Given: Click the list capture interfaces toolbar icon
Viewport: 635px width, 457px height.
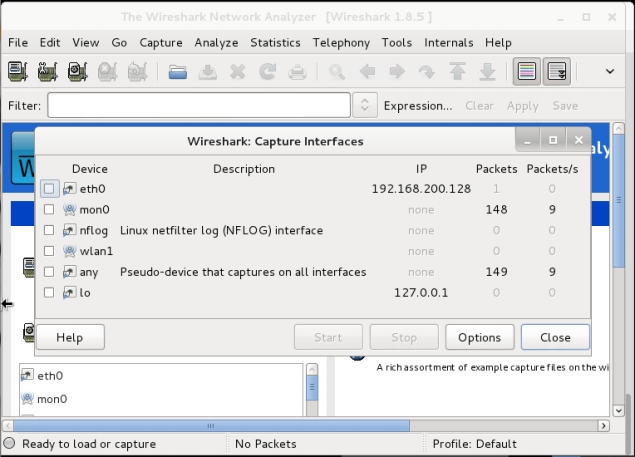Looking at the screenshot, I should [x=17, y=72].
